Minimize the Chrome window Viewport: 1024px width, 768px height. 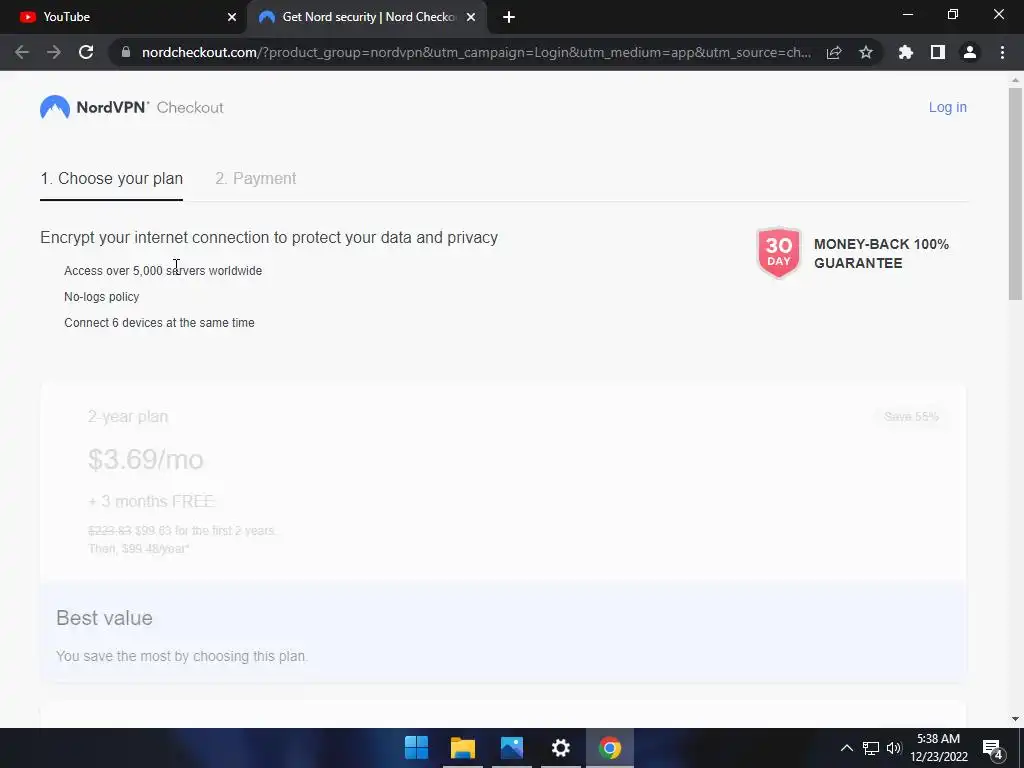(x=908, y=14)
